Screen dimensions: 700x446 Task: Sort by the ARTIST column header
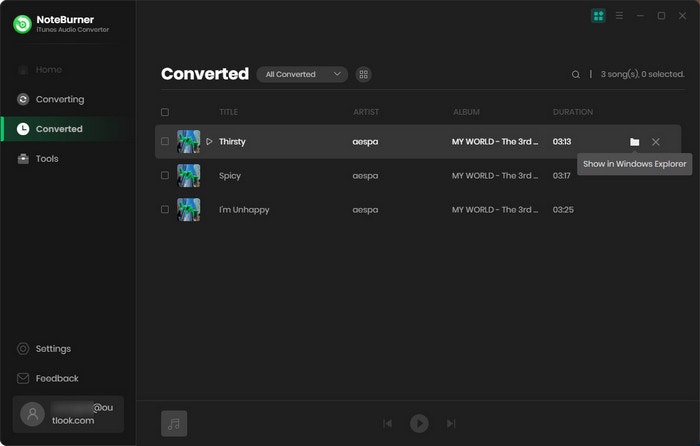click(366, 112)
